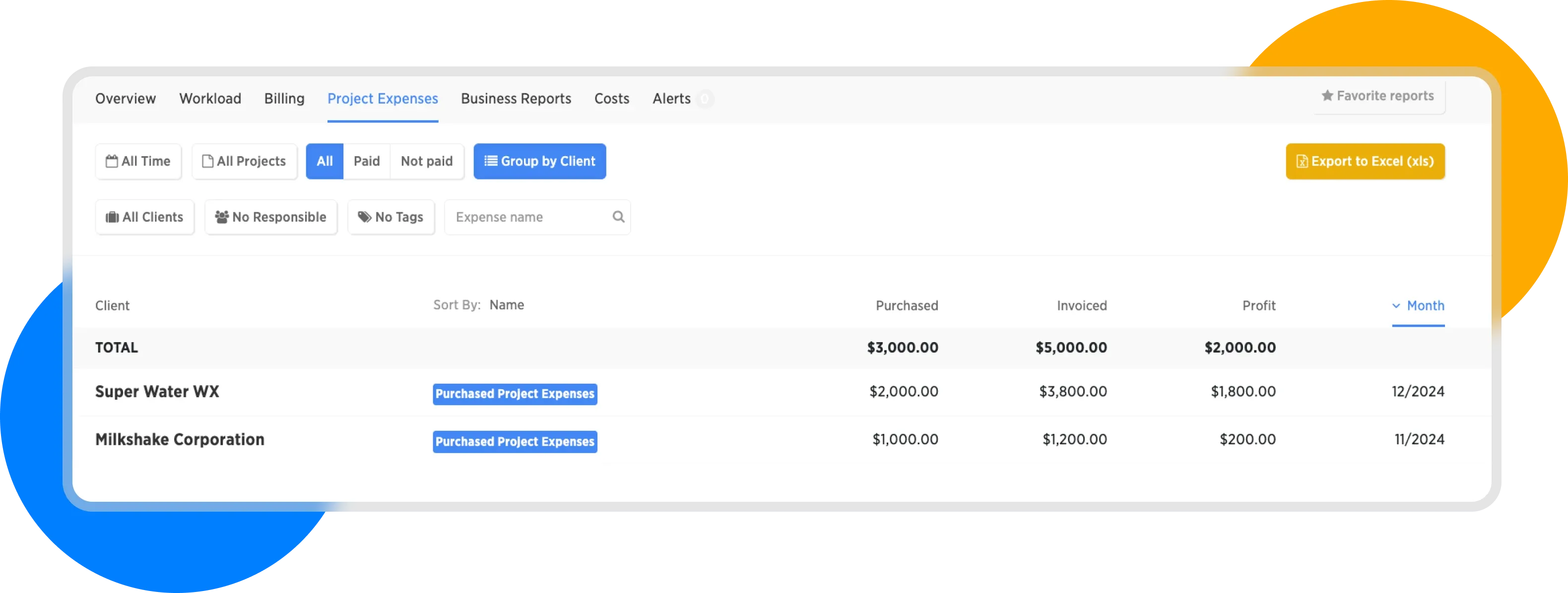Click the people icon on No Responsible
This screenshot has height=593, width=1568.
point(222,217)
